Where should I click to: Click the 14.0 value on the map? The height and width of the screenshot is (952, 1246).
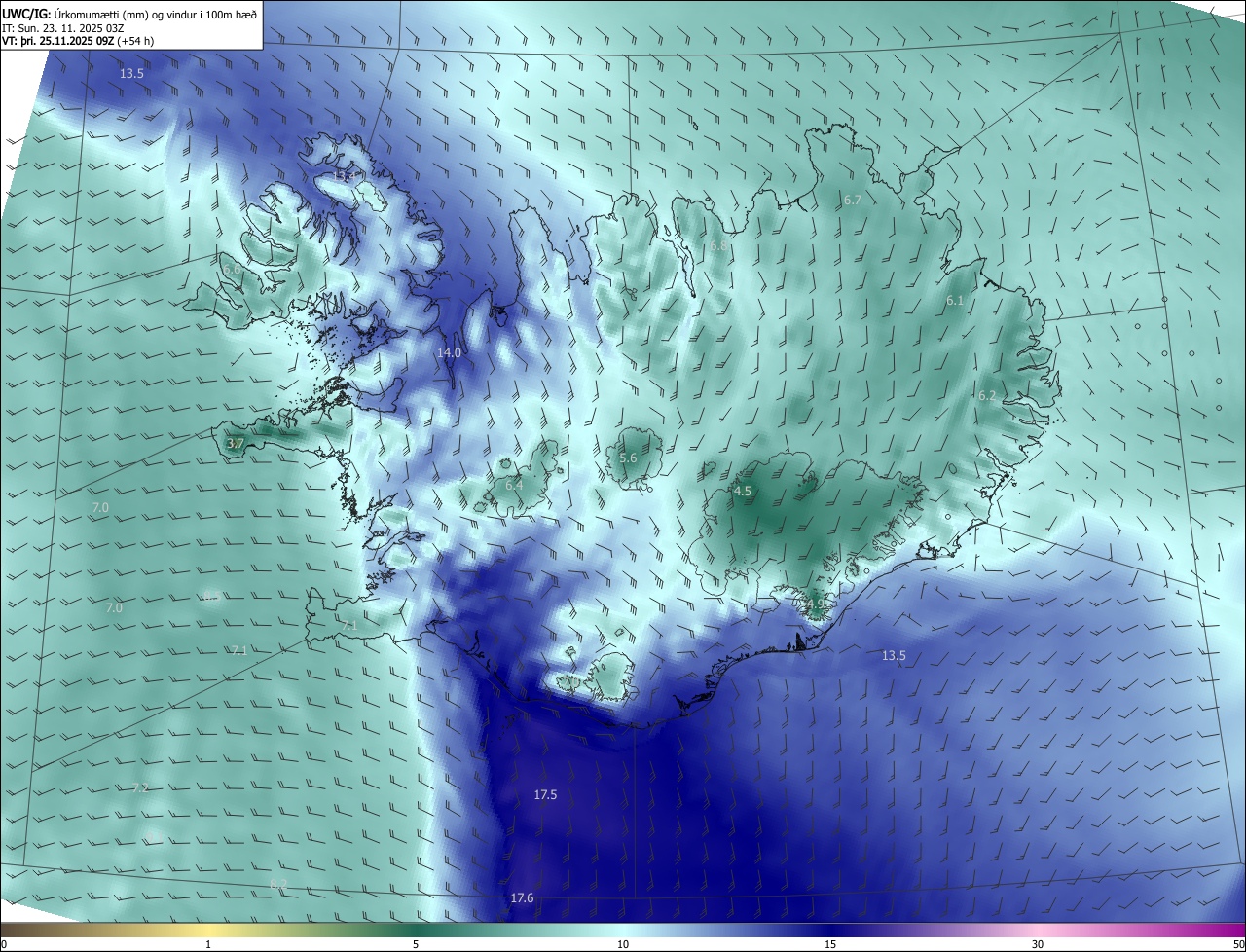pyautogui.click(x=449, y=352)
